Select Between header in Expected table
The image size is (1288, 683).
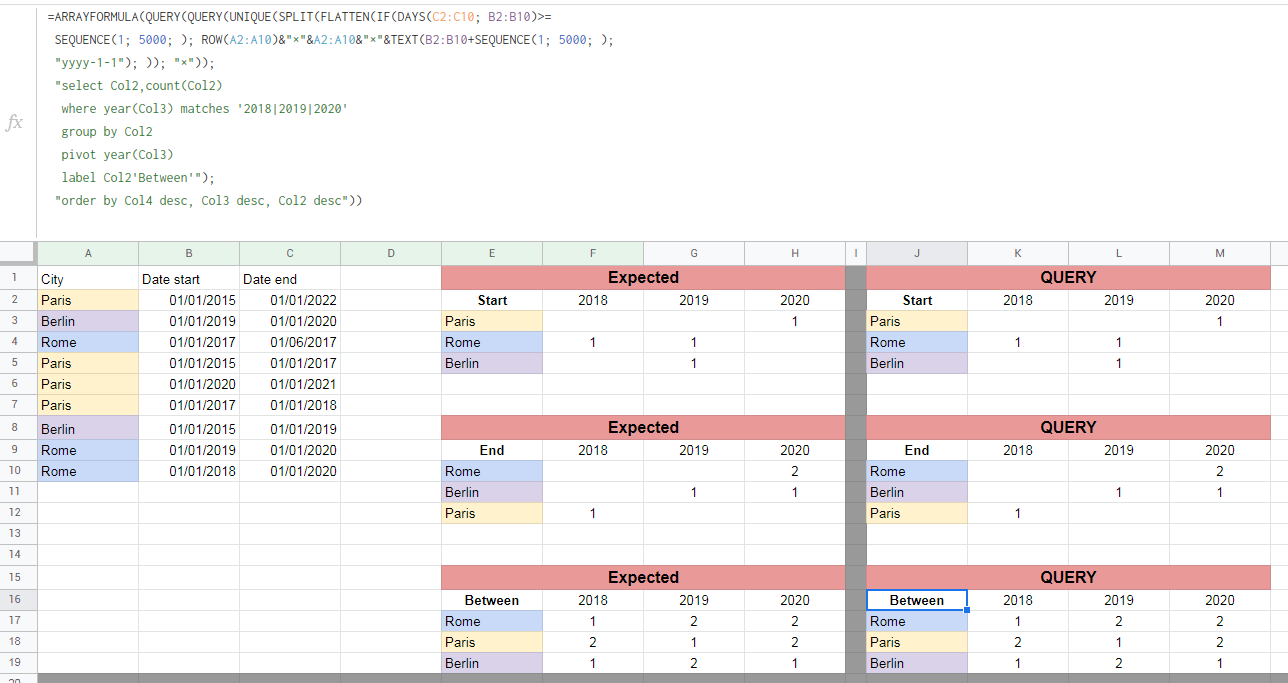point(492,600)
